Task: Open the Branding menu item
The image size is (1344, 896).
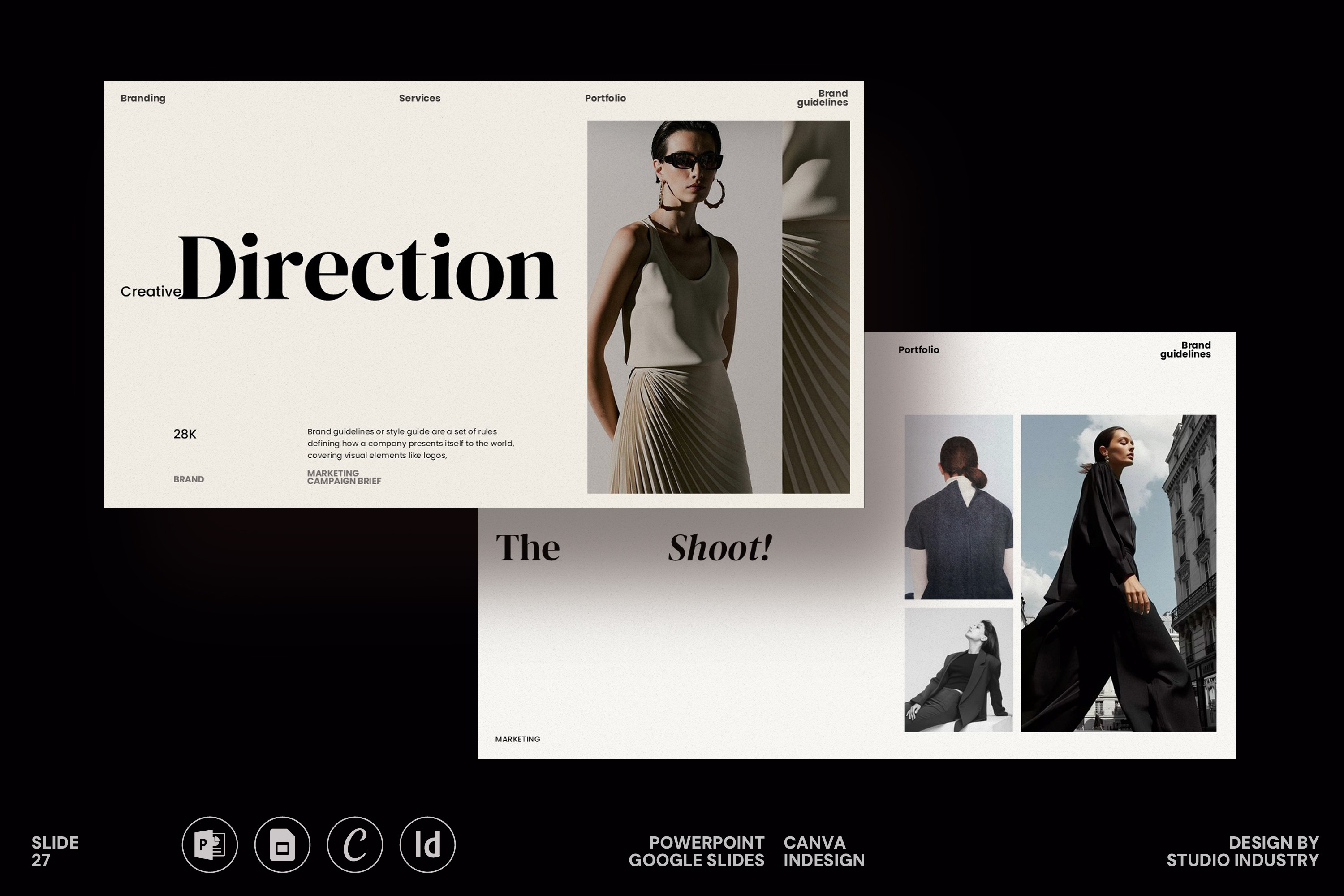Action: click(x=143, y=98)
